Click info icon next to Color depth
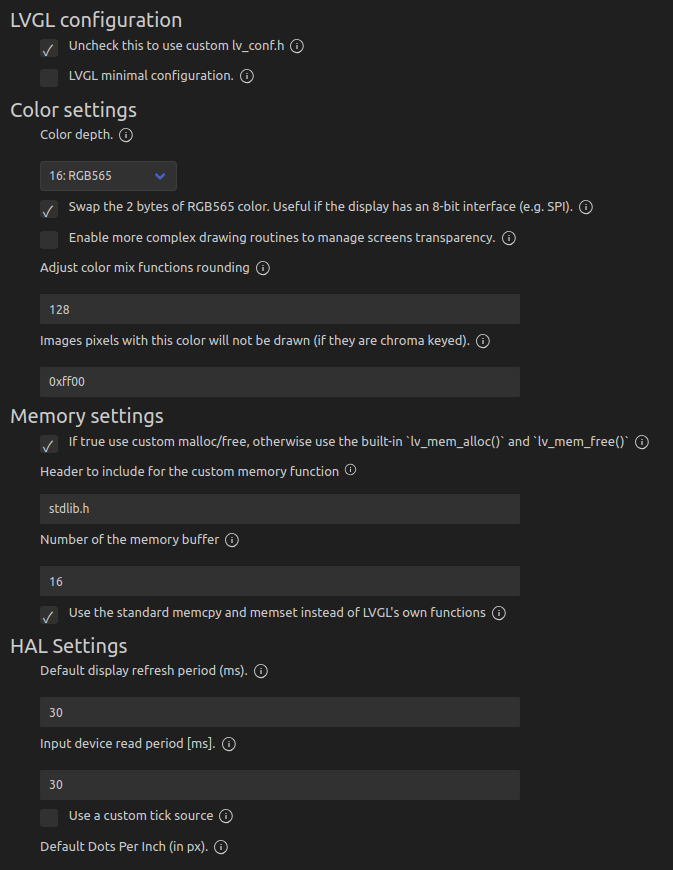The height and width of the screenshot is (870, 673). click(126, 135)
